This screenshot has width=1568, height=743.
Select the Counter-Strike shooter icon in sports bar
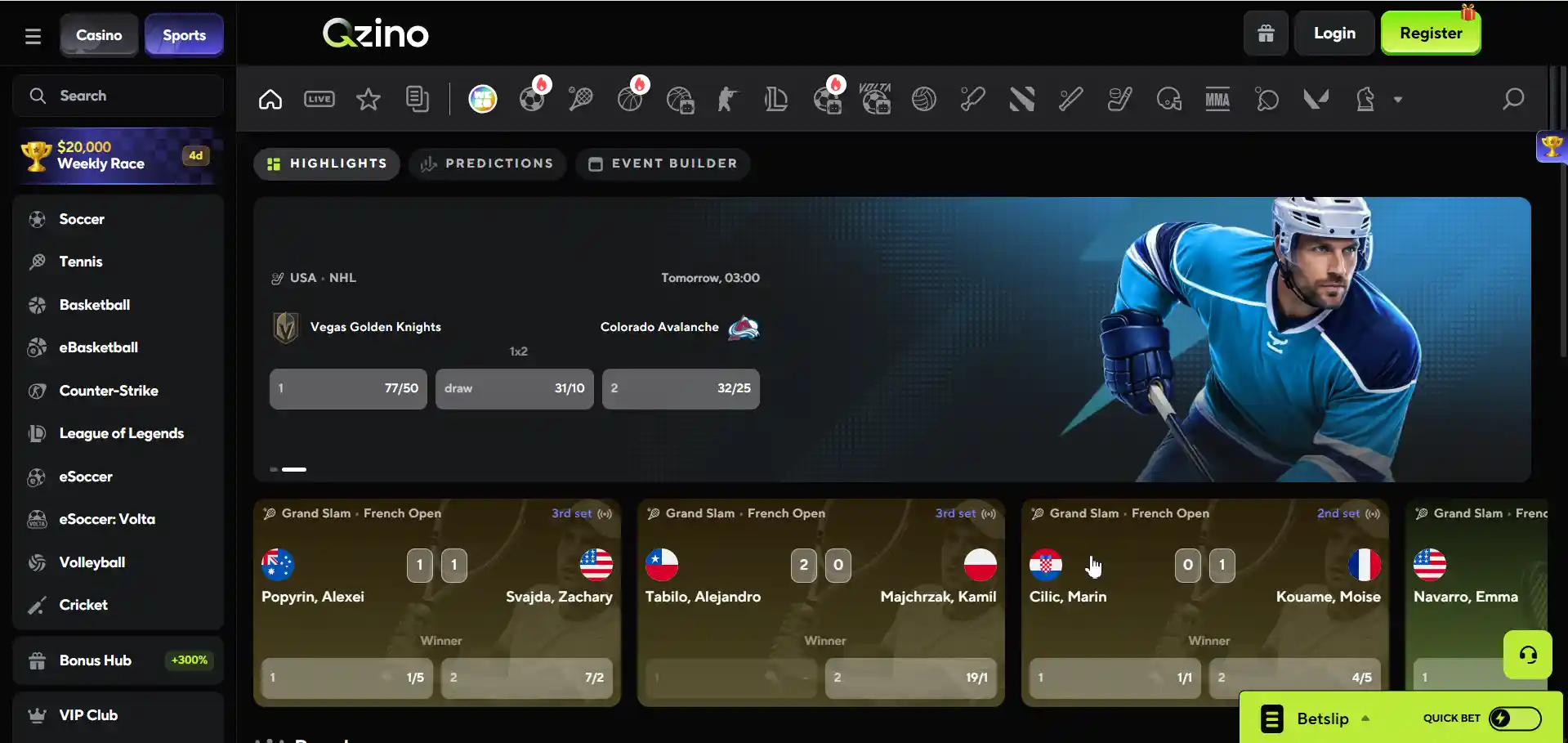(x=727, y=100)
